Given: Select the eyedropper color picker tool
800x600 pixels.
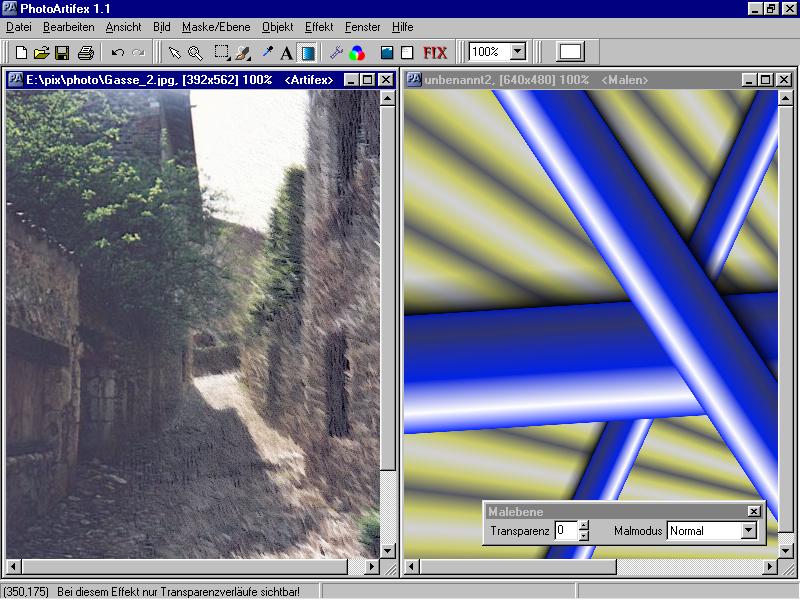Looking at the screenshot, I should coord(267,53).
